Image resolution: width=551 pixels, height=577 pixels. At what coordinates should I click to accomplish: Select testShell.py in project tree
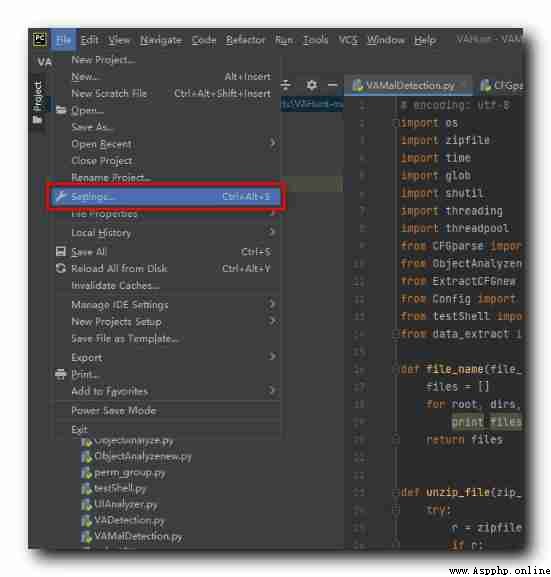point(120,489)
